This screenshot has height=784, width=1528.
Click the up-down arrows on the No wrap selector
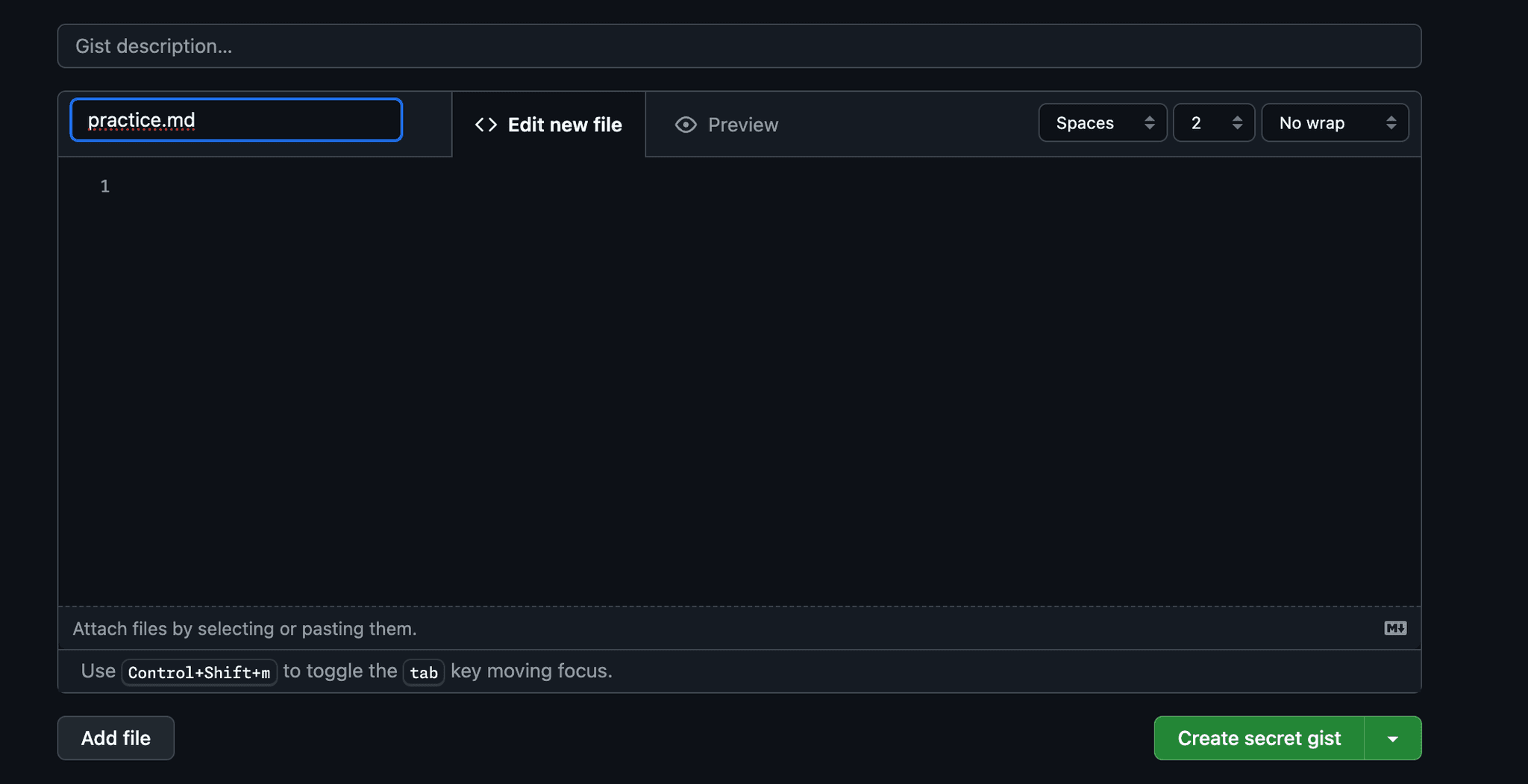tap(1391, 123)
